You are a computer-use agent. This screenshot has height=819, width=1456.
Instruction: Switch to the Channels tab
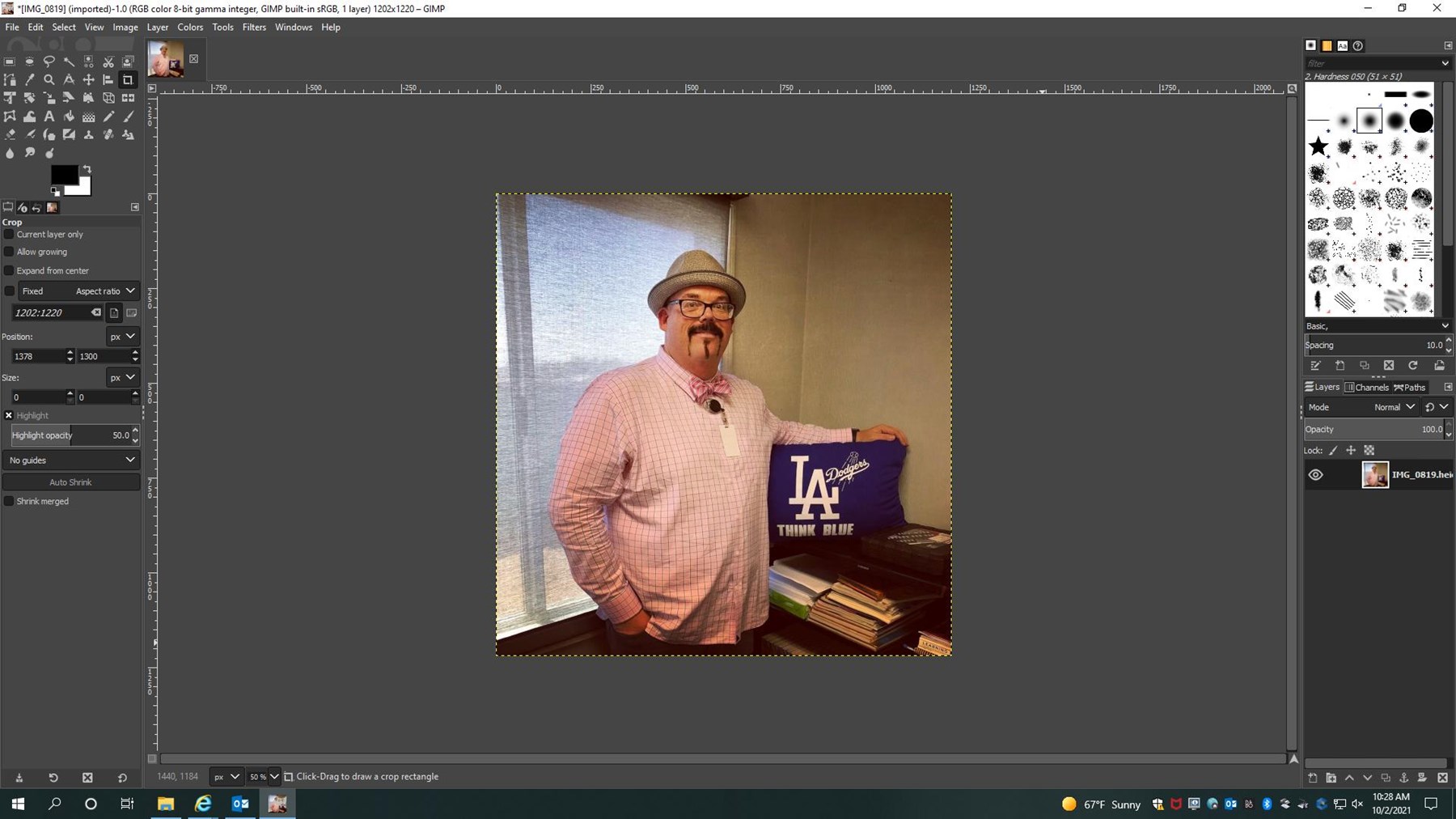(1367, 388)
